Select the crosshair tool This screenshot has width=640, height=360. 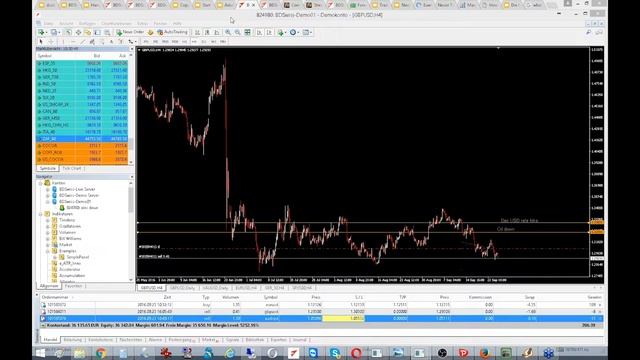click(51, 41)
